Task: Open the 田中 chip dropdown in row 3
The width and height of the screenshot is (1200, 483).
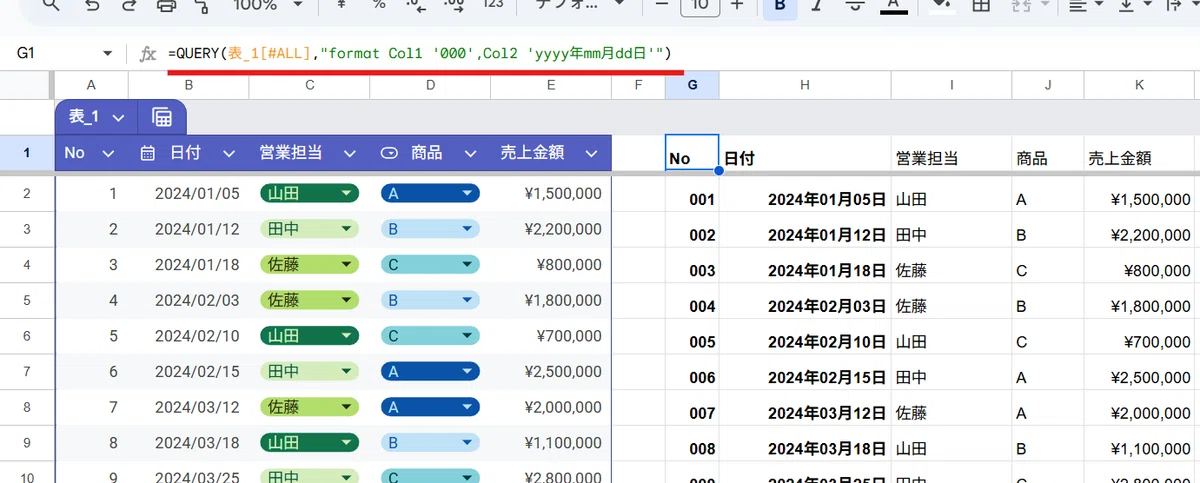Action: tap(346, 229)
